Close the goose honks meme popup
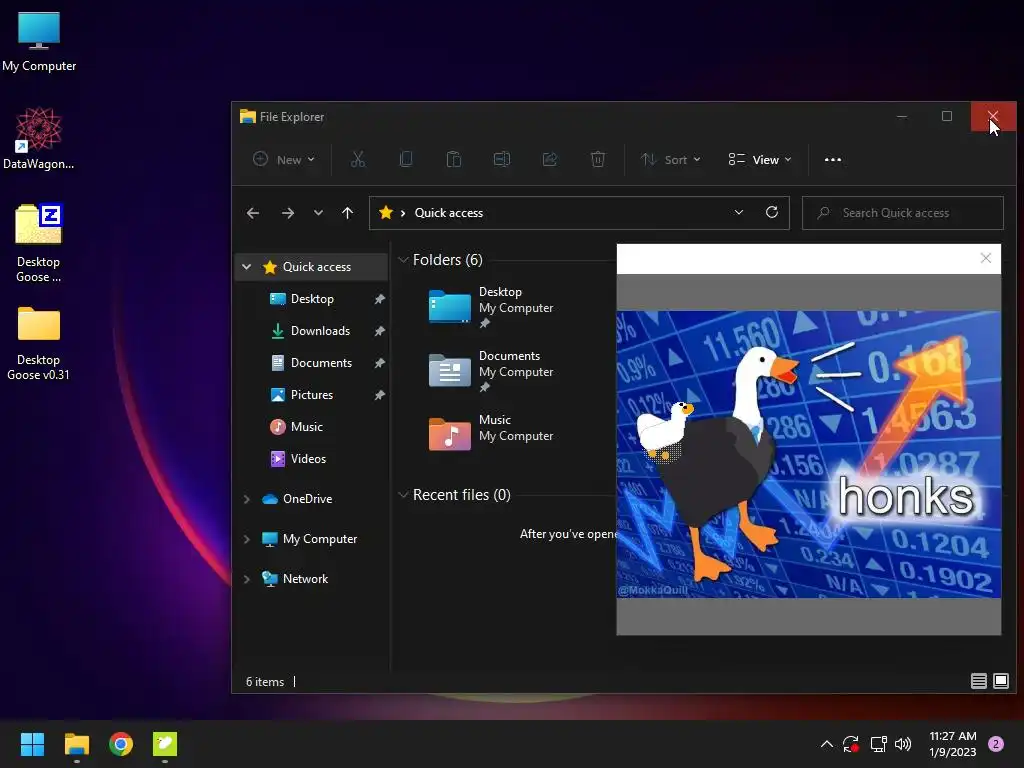 pyautogui.click(x=985, y=258)
